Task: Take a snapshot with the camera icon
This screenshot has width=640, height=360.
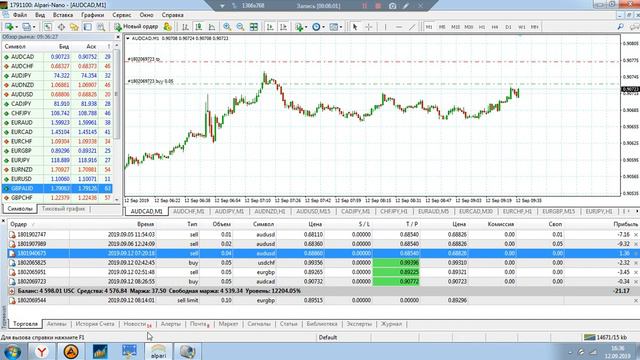Action: pyautogui.click(x=392, y=6)
